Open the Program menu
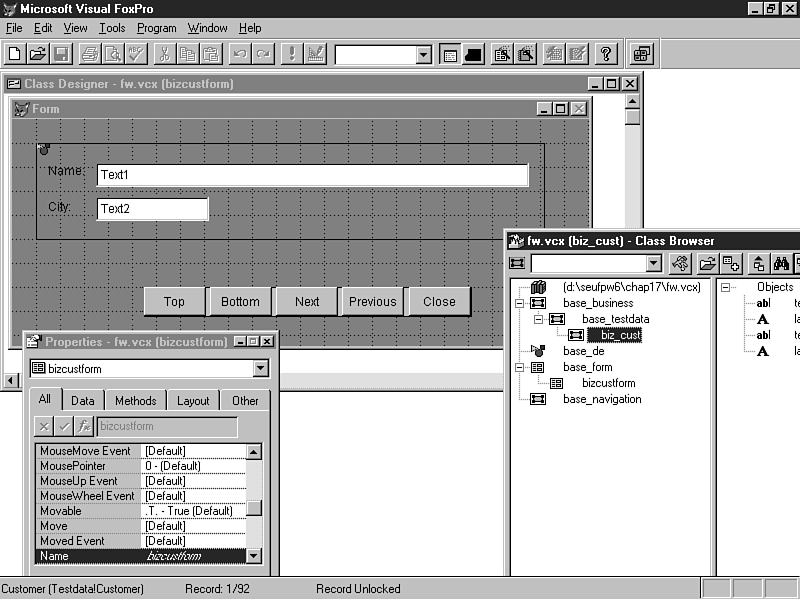Viewport: 800px width, 600px height. click(x=156, y=28)
